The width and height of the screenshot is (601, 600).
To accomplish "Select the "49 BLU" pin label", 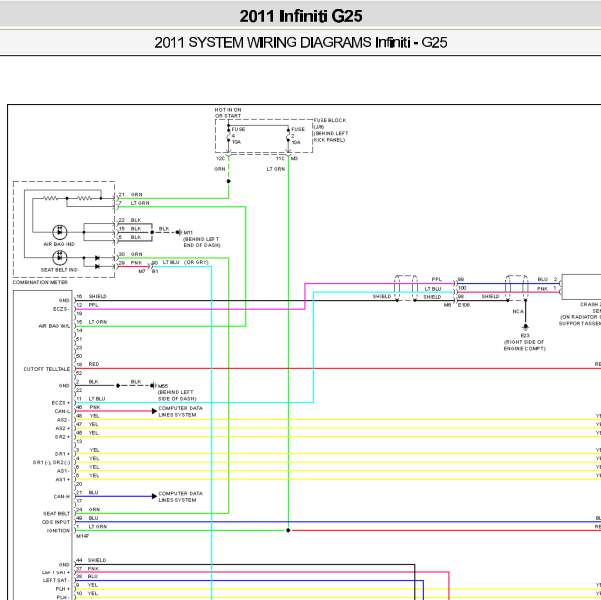I will (x=87, y=518).
